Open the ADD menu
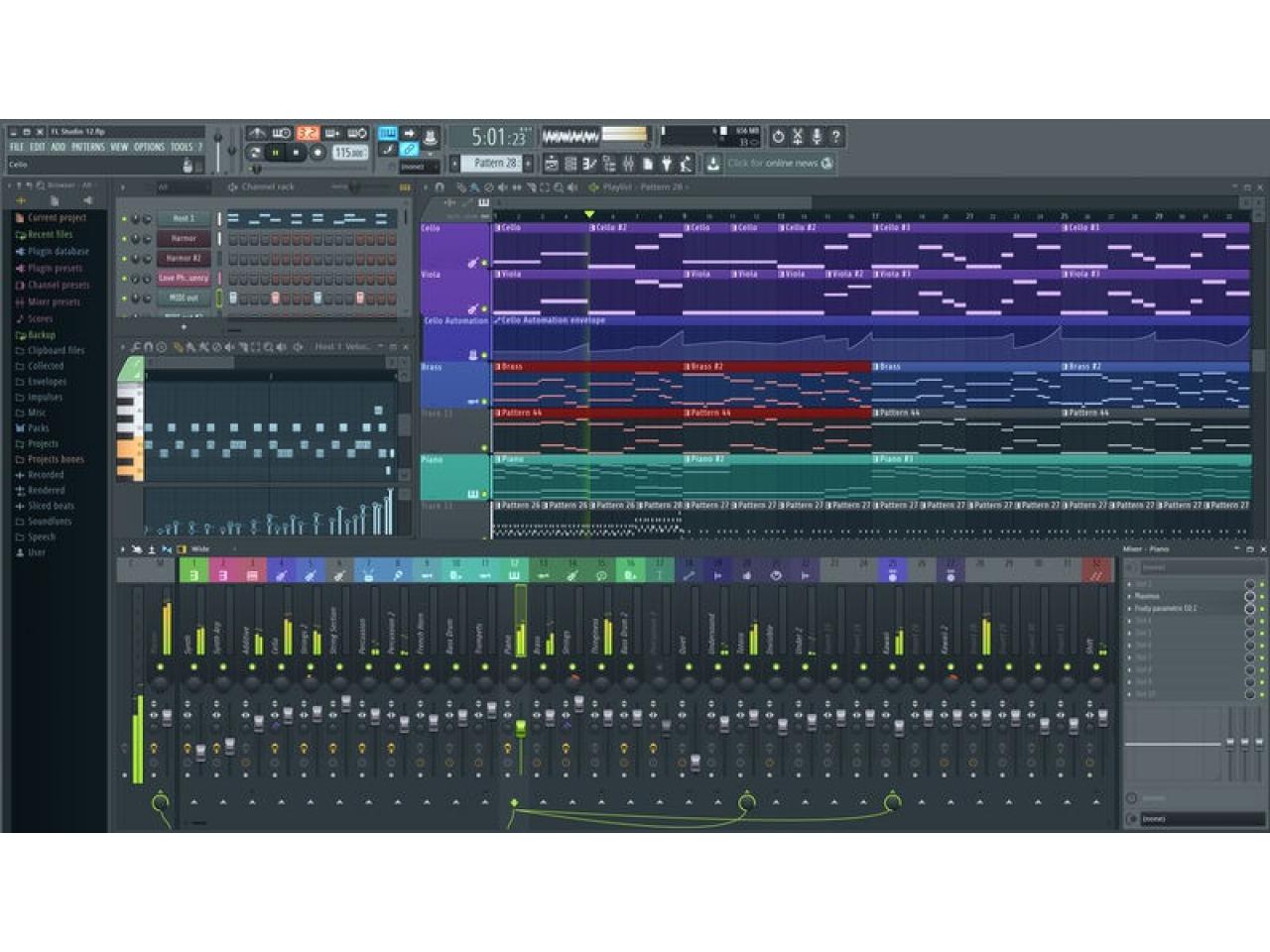Viewport: 1270px width, 952px height. (59, 147)
